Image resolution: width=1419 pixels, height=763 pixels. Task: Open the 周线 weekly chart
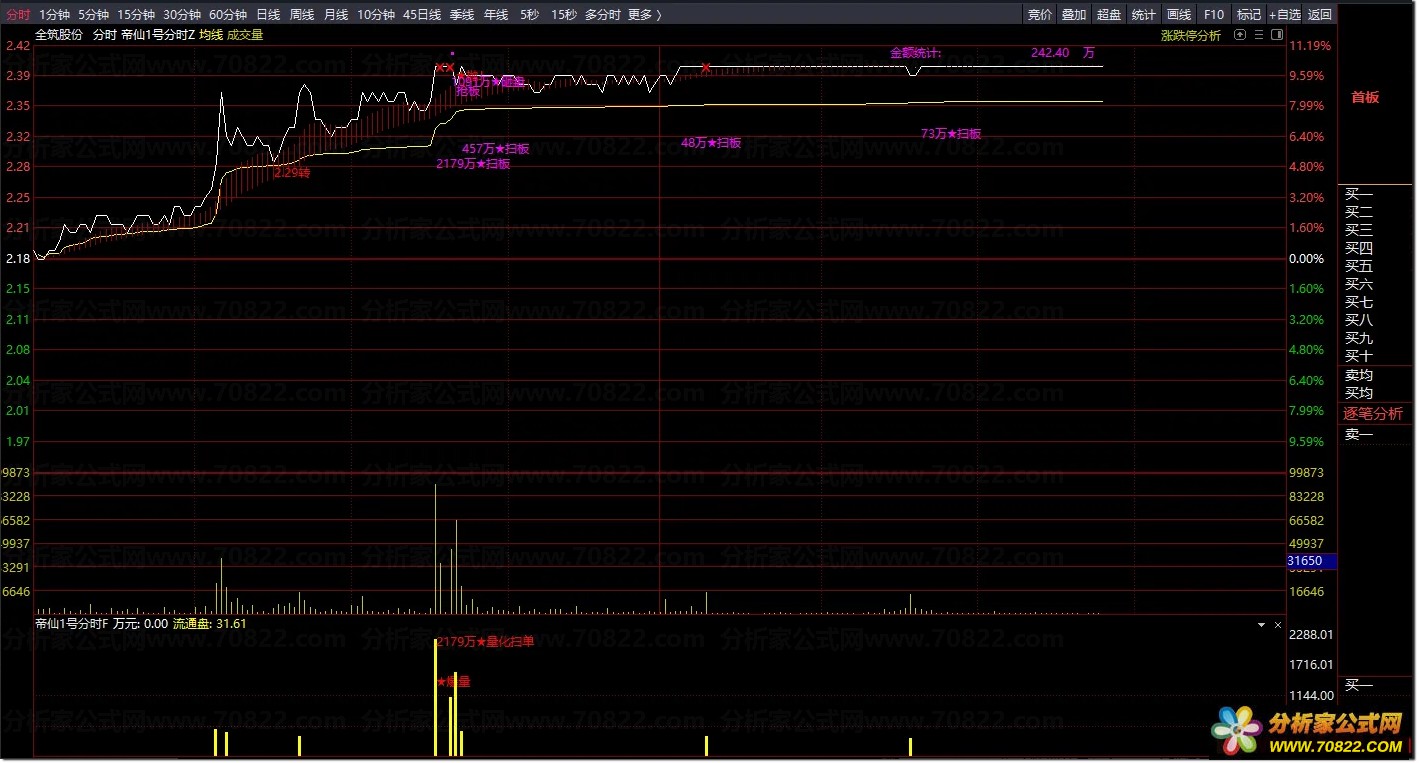302,14
